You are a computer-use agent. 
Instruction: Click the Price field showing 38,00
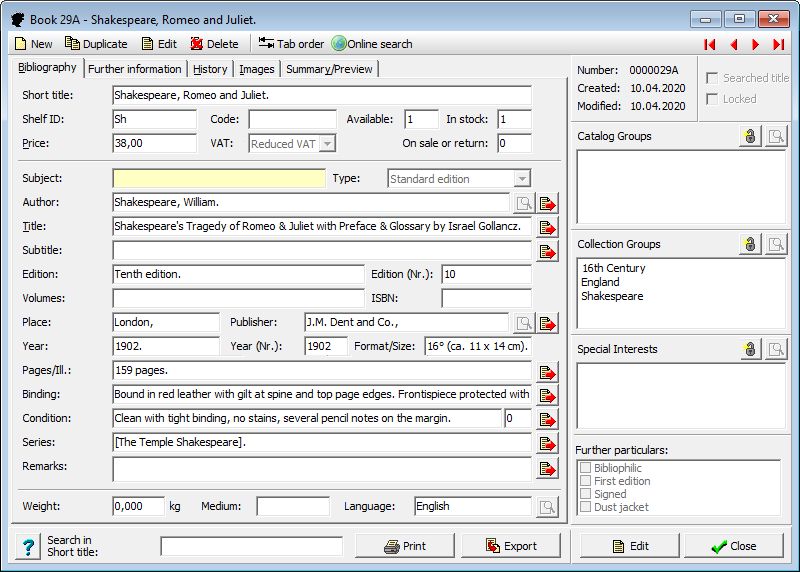155,143
